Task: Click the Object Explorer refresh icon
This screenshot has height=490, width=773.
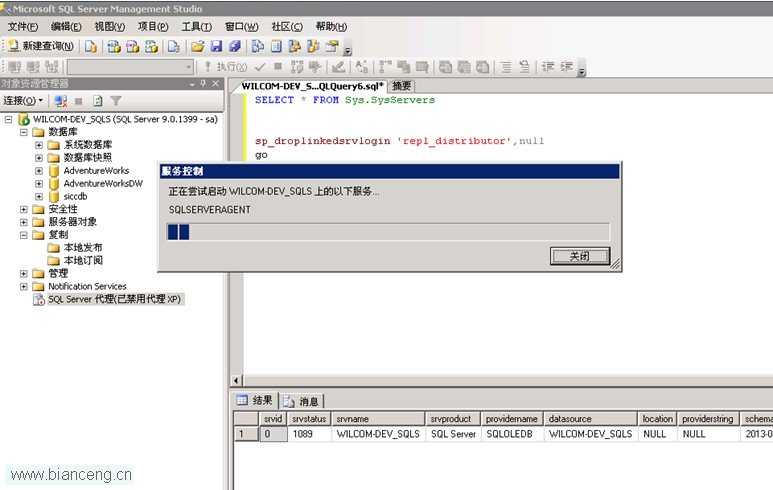Action: click(98, 101)
